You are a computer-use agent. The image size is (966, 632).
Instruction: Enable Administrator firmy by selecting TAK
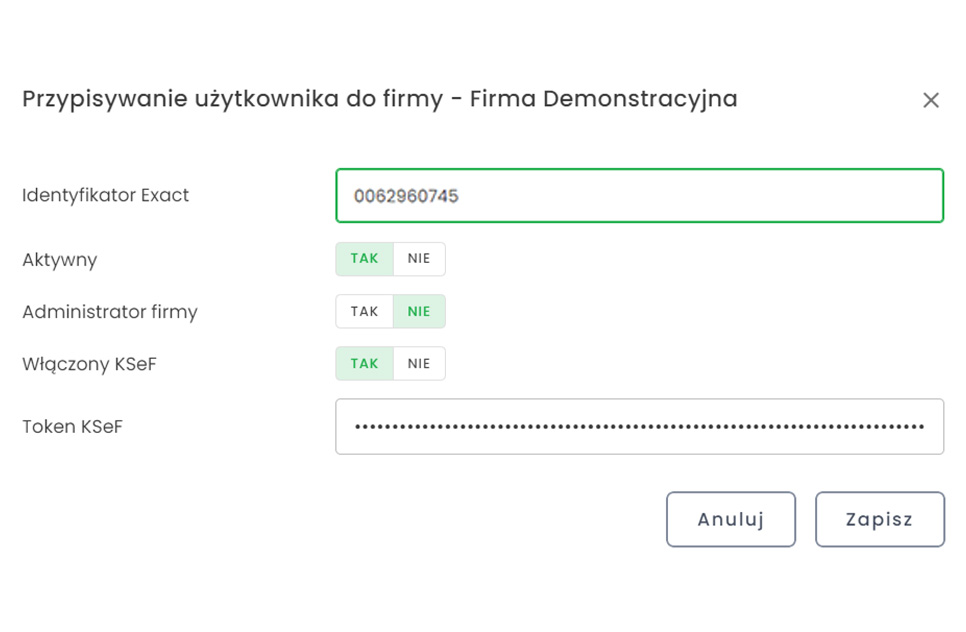point(363,311)
